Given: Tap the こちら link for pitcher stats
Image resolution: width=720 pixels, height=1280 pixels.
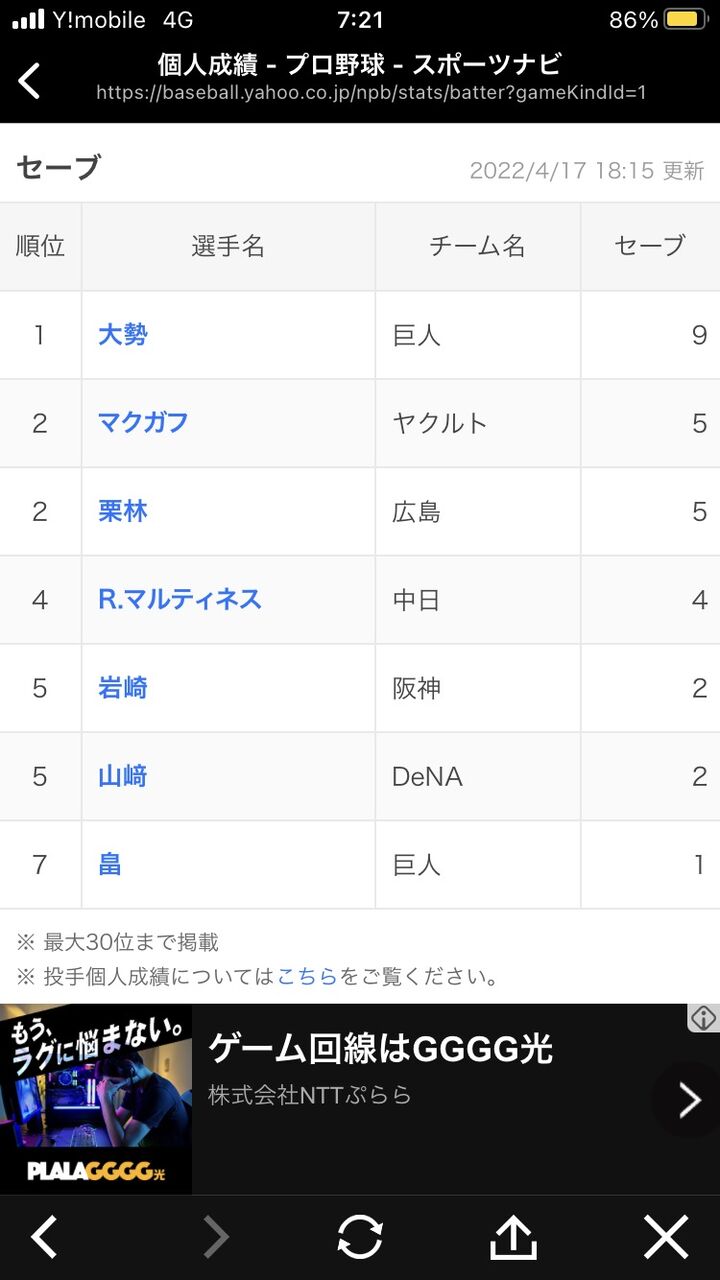Looking at the screenshot, I should click(307, 977).
